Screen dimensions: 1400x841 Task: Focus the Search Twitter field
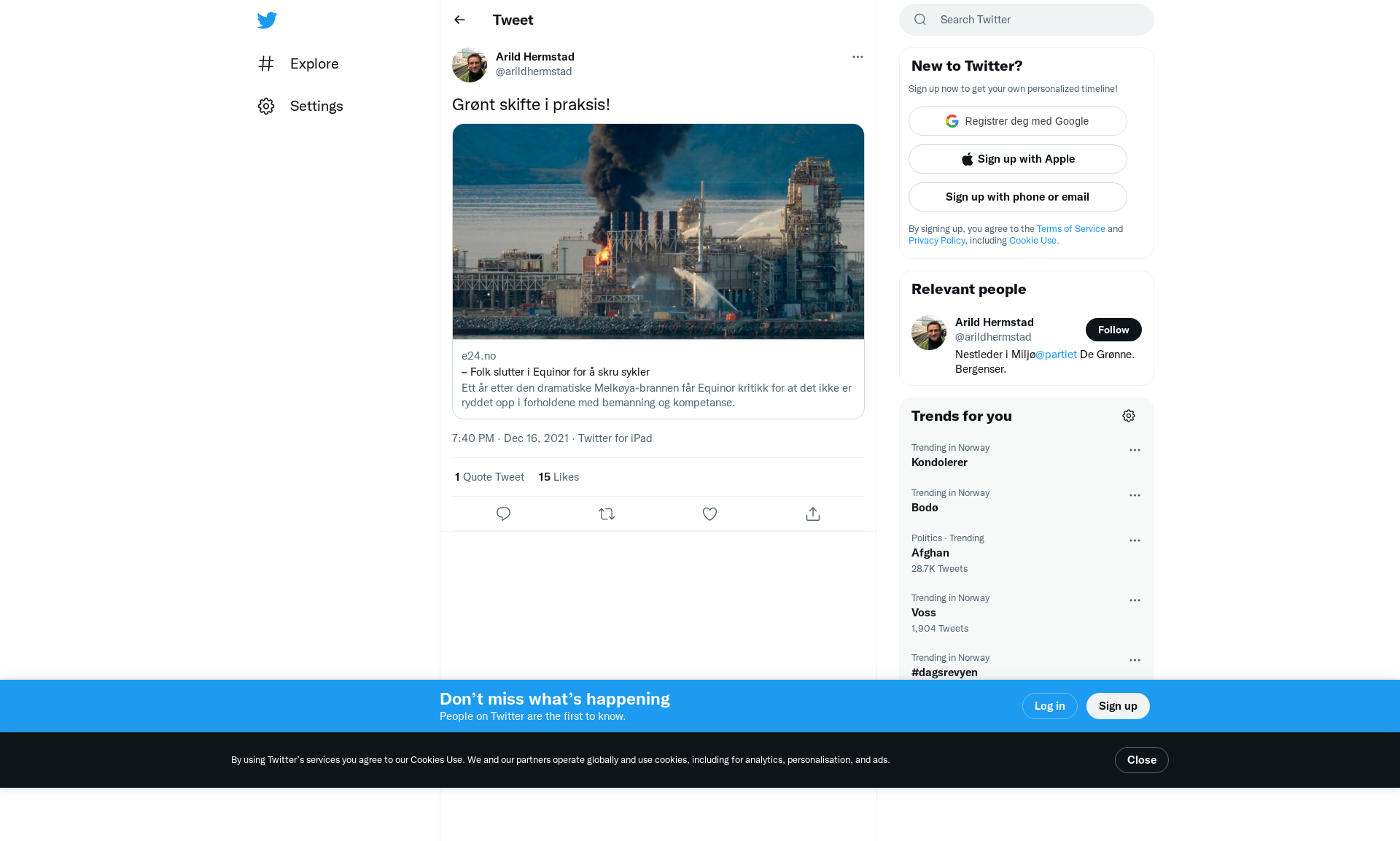coord(1027,20)
